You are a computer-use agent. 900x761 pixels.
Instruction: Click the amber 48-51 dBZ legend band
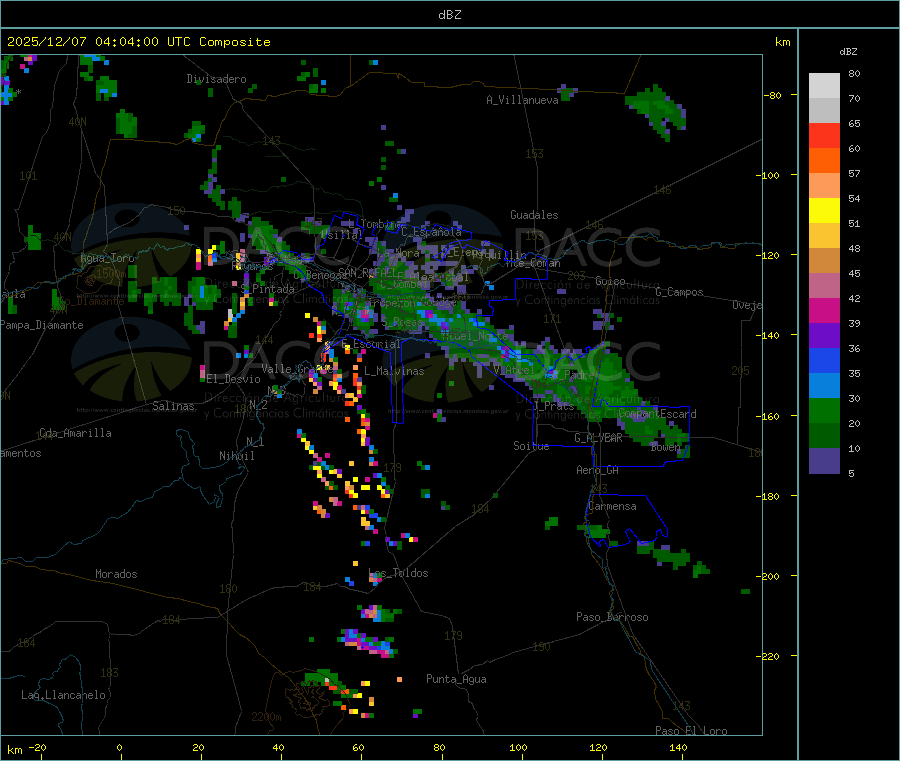coord(824,236)
